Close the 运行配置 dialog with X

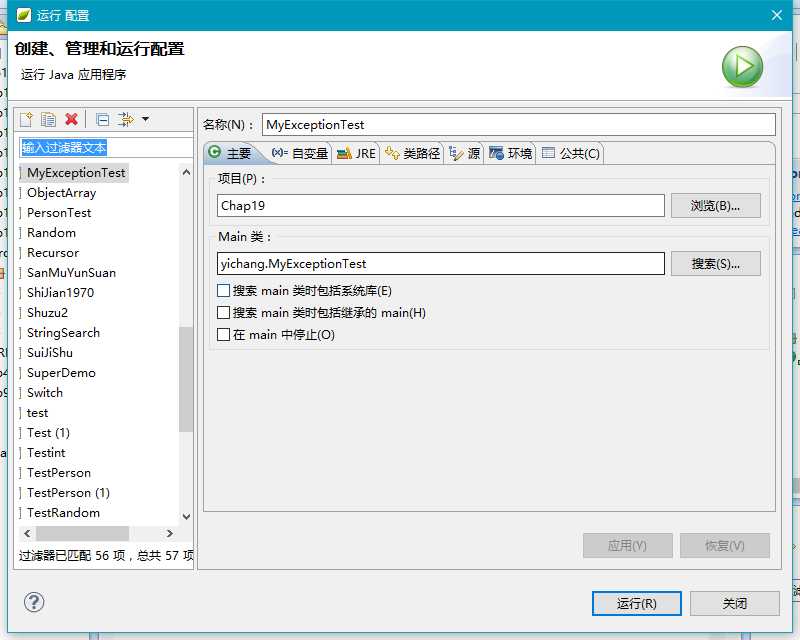click(x=777, y=15)
